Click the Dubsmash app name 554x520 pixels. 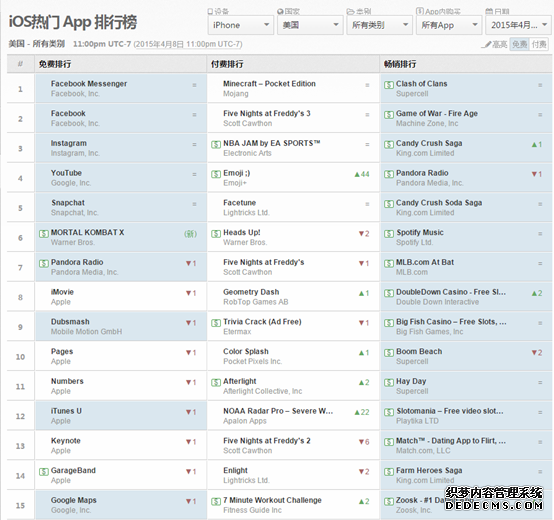(70, 321)
